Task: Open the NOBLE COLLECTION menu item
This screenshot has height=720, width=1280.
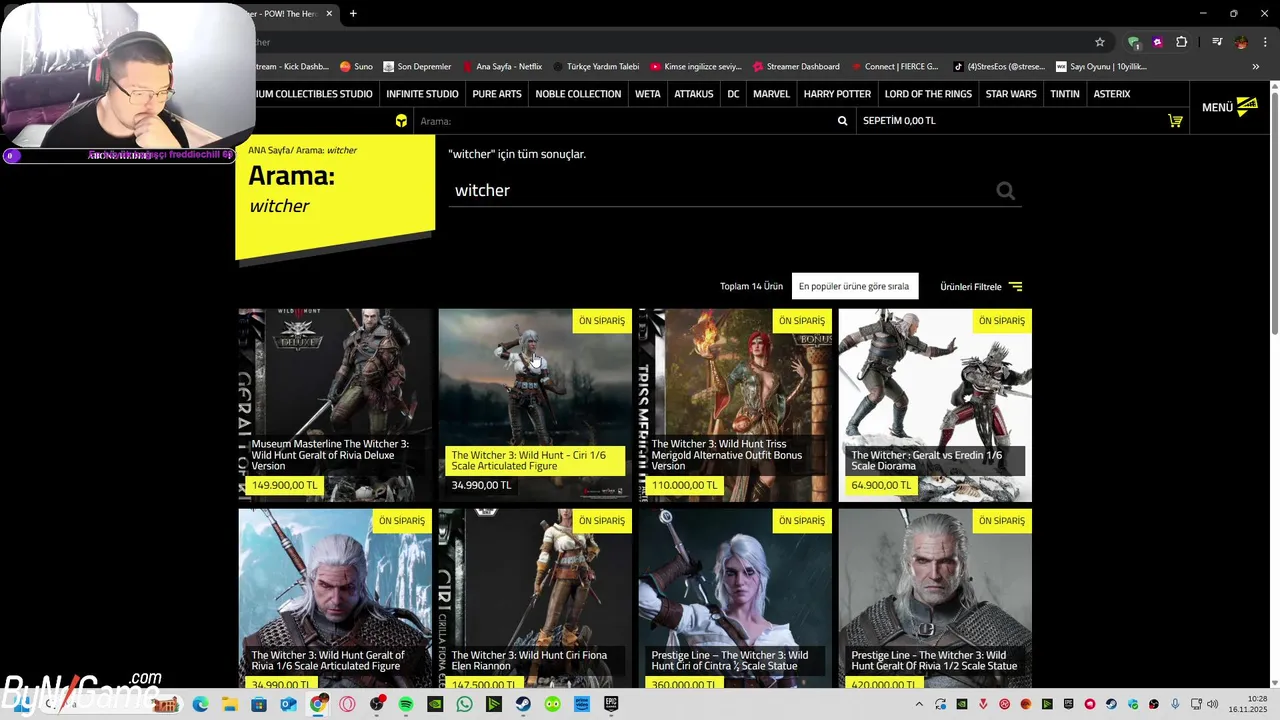Action: pyautogui.click(x=578, y=94)
